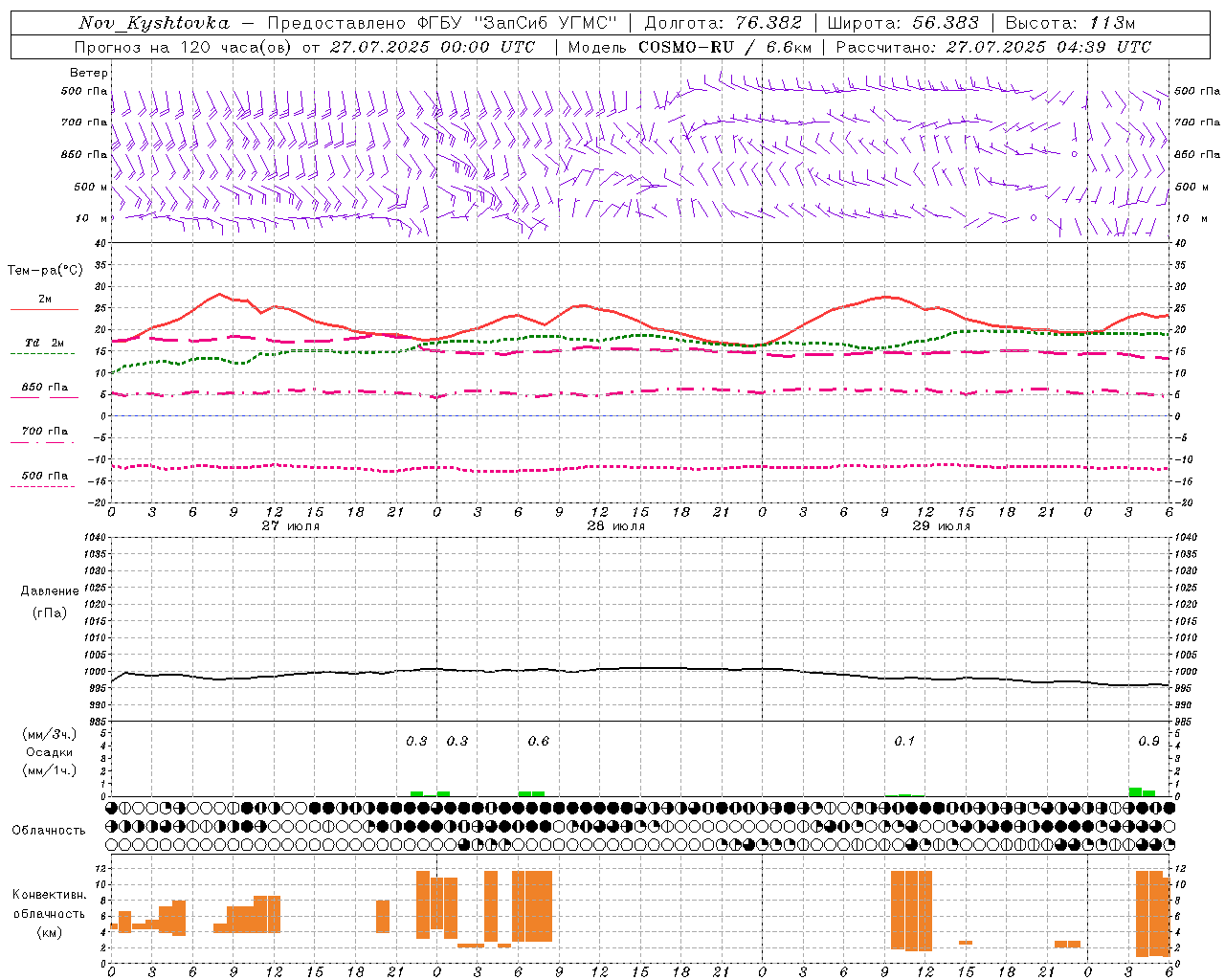
Task: Click the date label 27 июля
Action: (x=291, y=525)
